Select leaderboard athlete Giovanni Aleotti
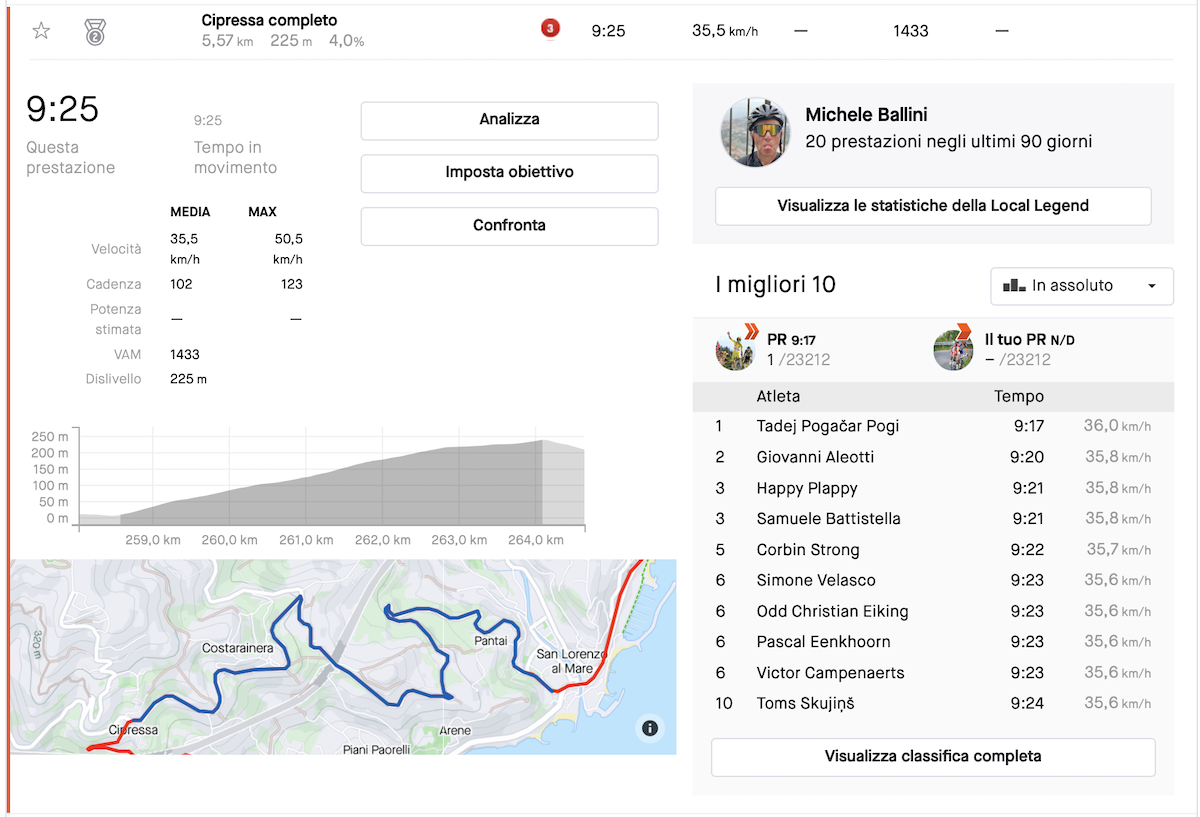1200x817 pixels. point(815,457)
